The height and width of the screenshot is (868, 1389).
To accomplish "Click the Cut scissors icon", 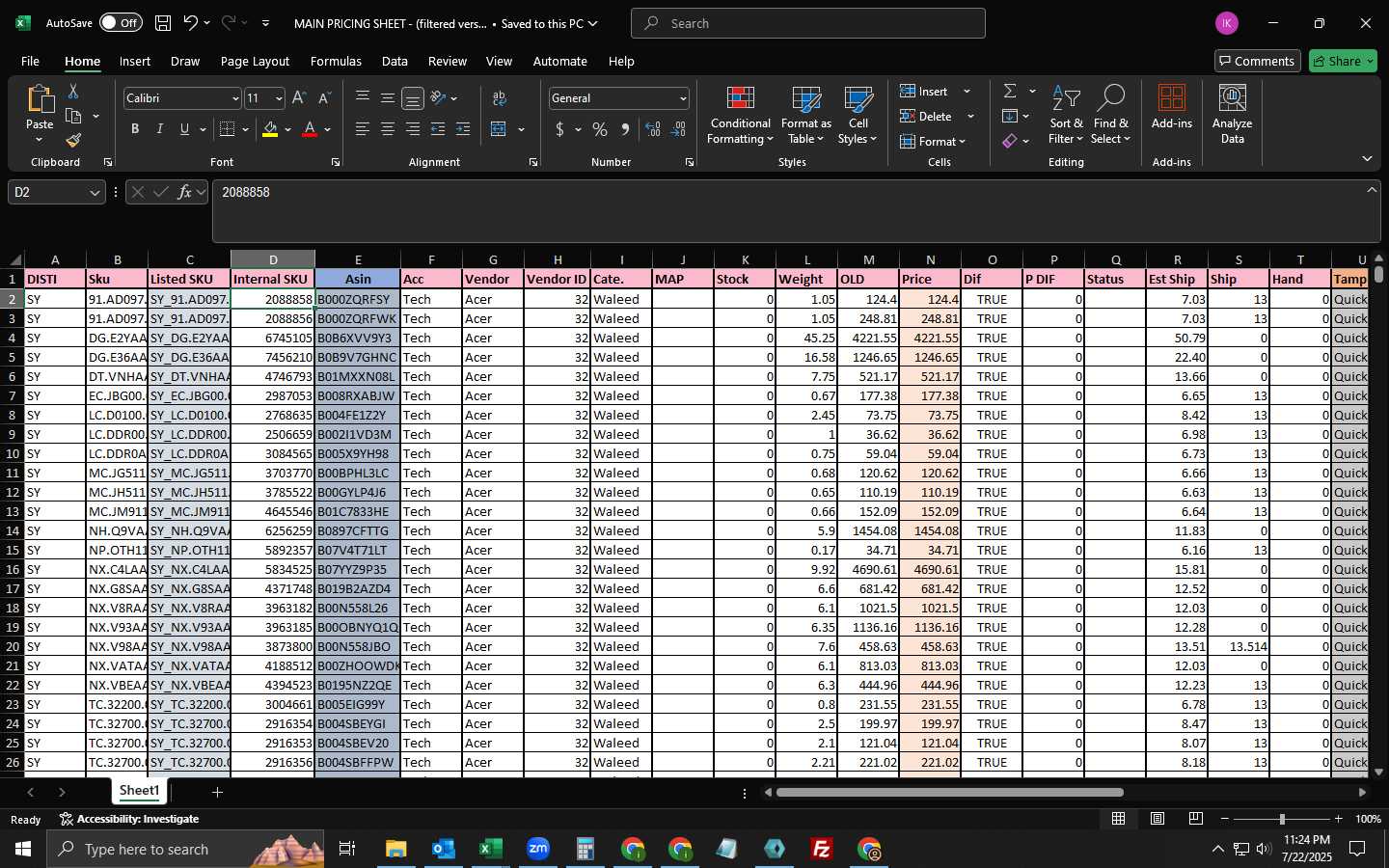I will point(73,91).
